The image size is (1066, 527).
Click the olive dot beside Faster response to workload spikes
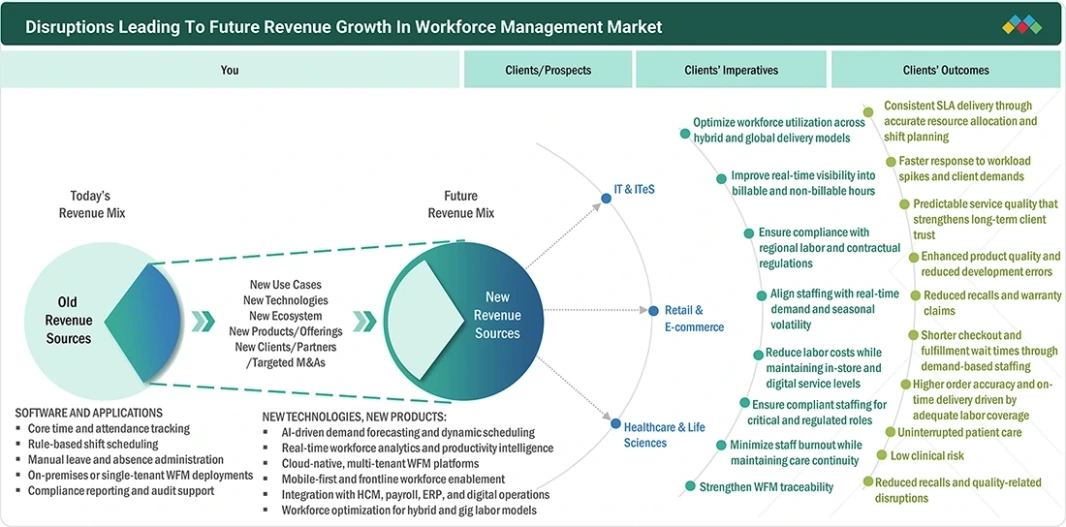[890, 162]
